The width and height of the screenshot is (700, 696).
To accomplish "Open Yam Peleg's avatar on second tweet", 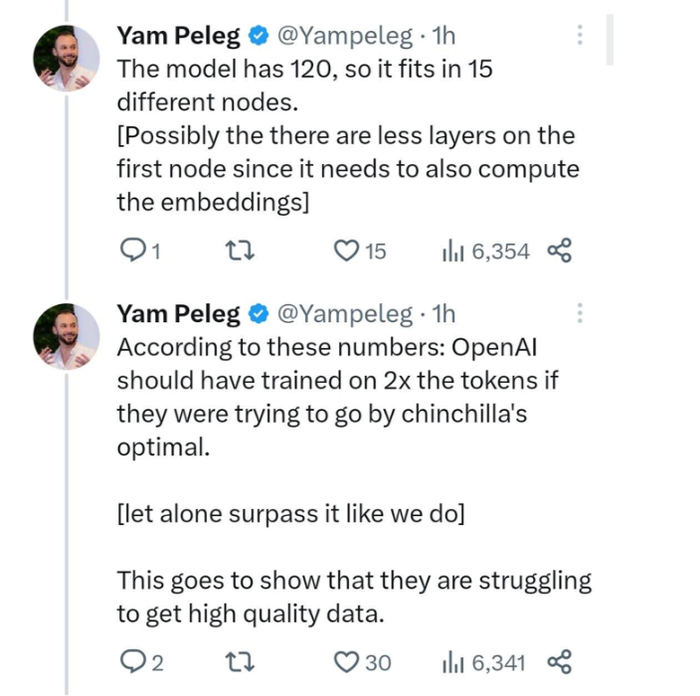I will 68,337.
